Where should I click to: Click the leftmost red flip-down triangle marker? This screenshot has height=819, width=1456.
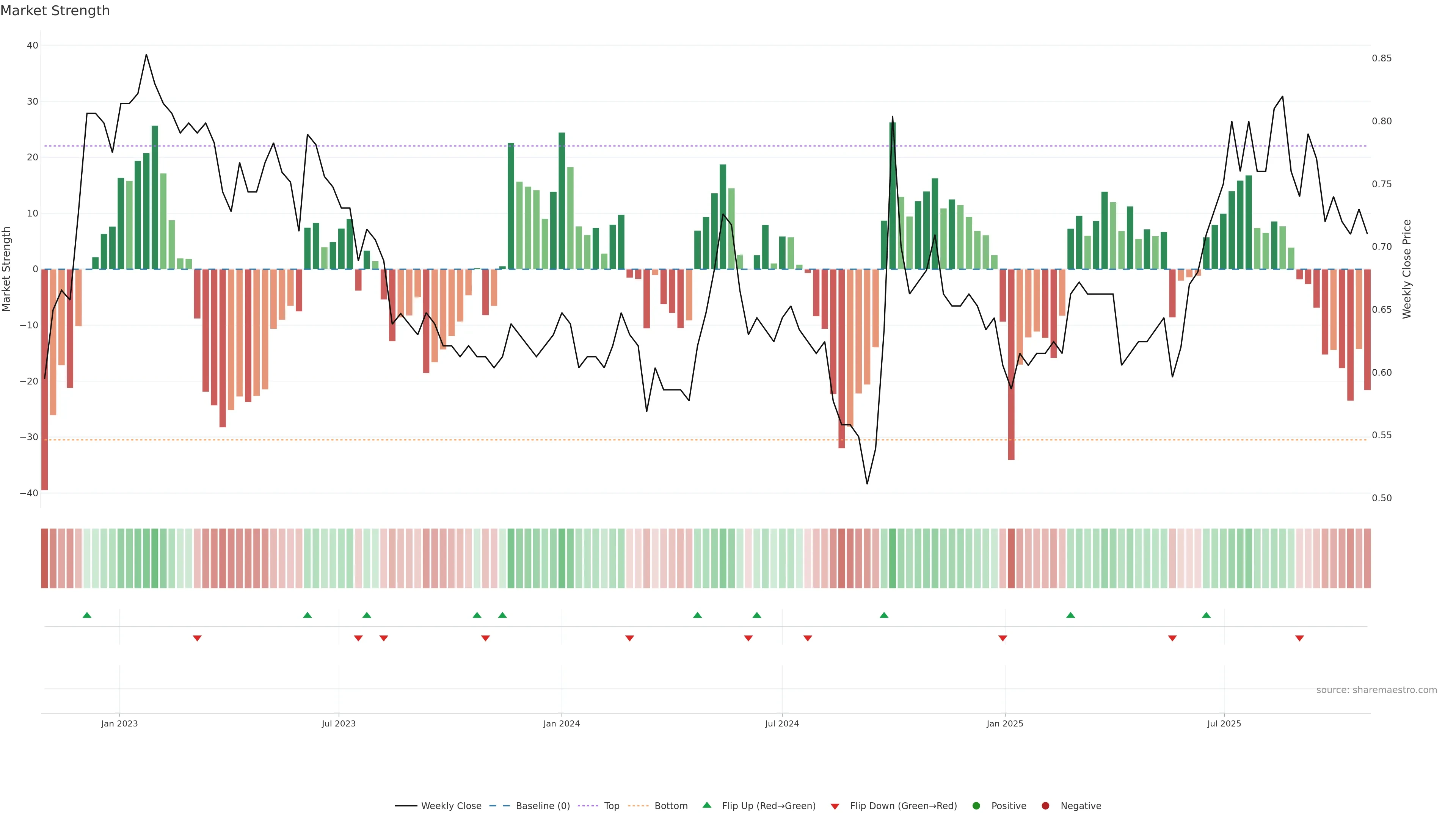pyautogui.click(x=197, y=638)
